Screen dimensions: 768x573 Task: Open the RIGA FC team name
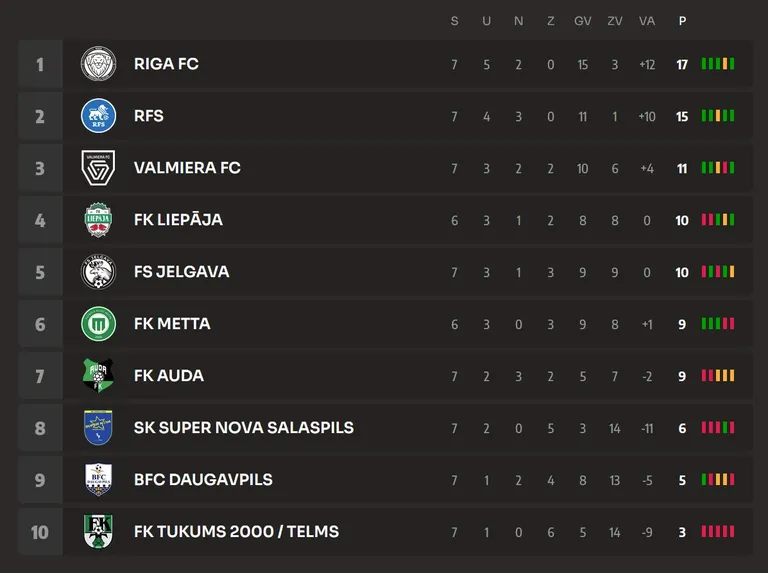point(166,64)
